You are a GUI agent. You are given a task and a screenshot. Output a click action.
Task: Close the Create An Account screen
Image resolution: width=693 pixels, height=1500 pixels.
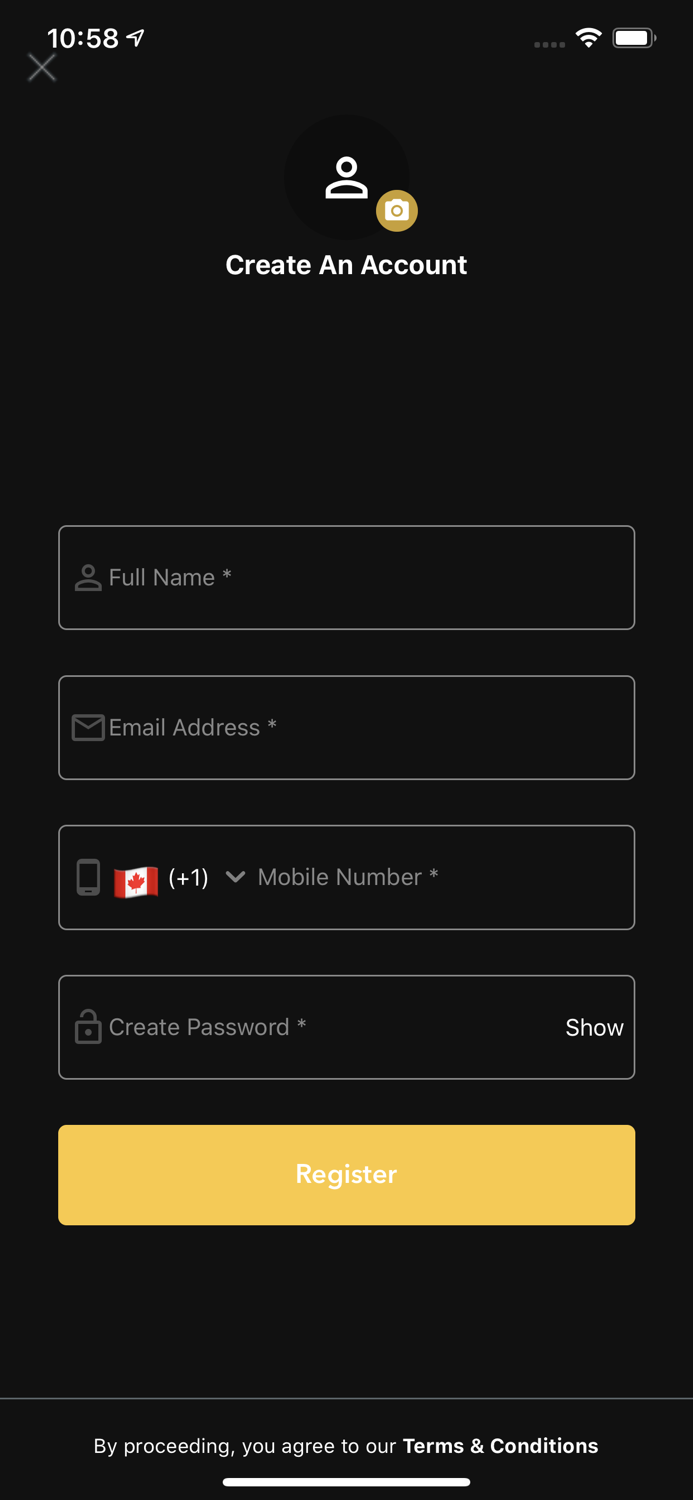point(41,67)
